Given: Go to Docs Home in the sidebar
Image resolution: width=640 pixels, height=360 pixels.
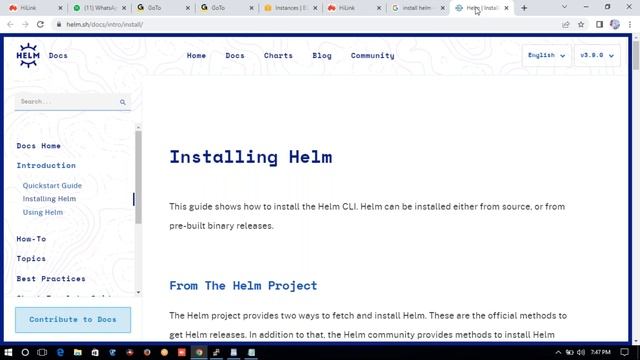Looking at the screenshot, I should [x=38, y=146].
